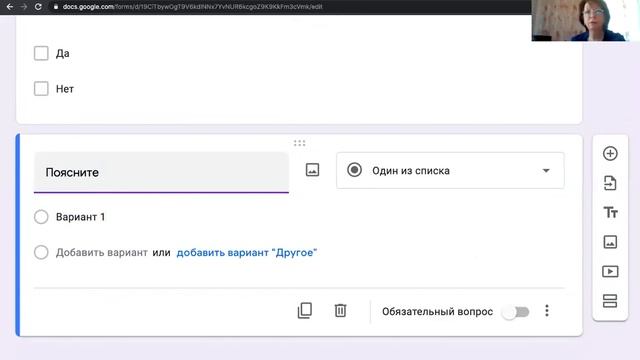640x360 pixels.
Task: Click the Да option label
Action: point(62,53)
